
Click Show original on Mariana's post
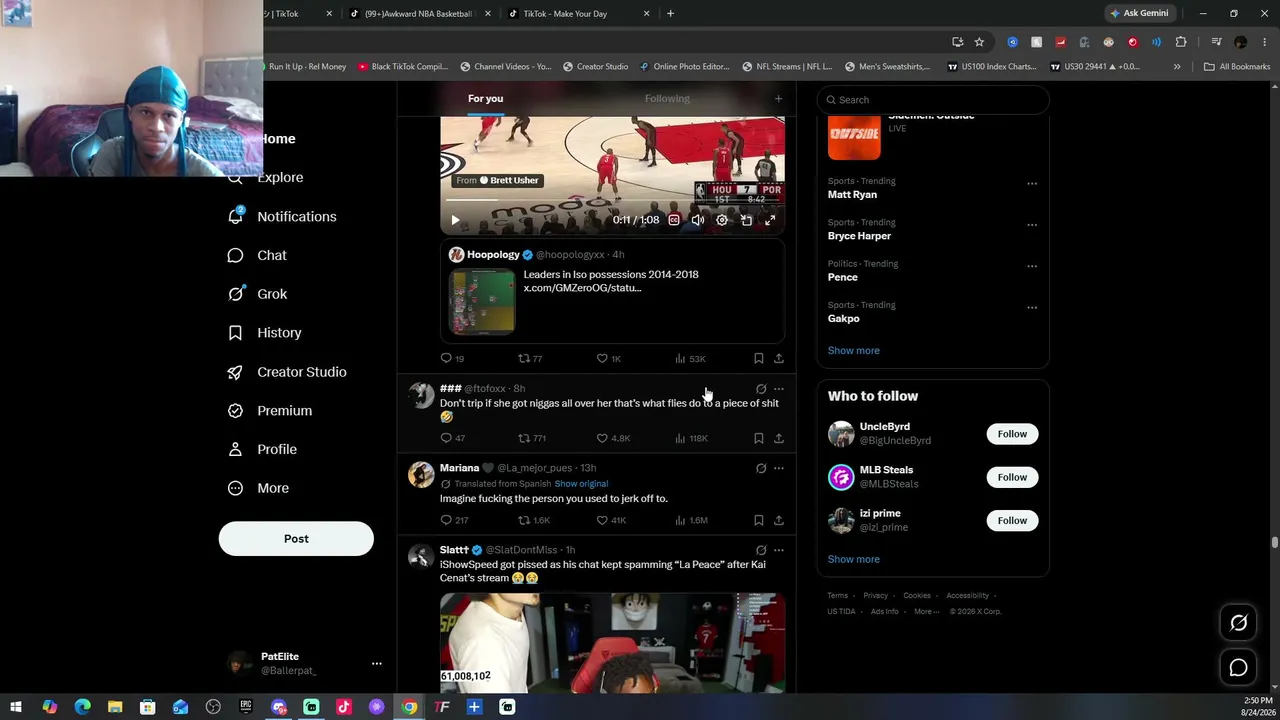click(581, 484)
